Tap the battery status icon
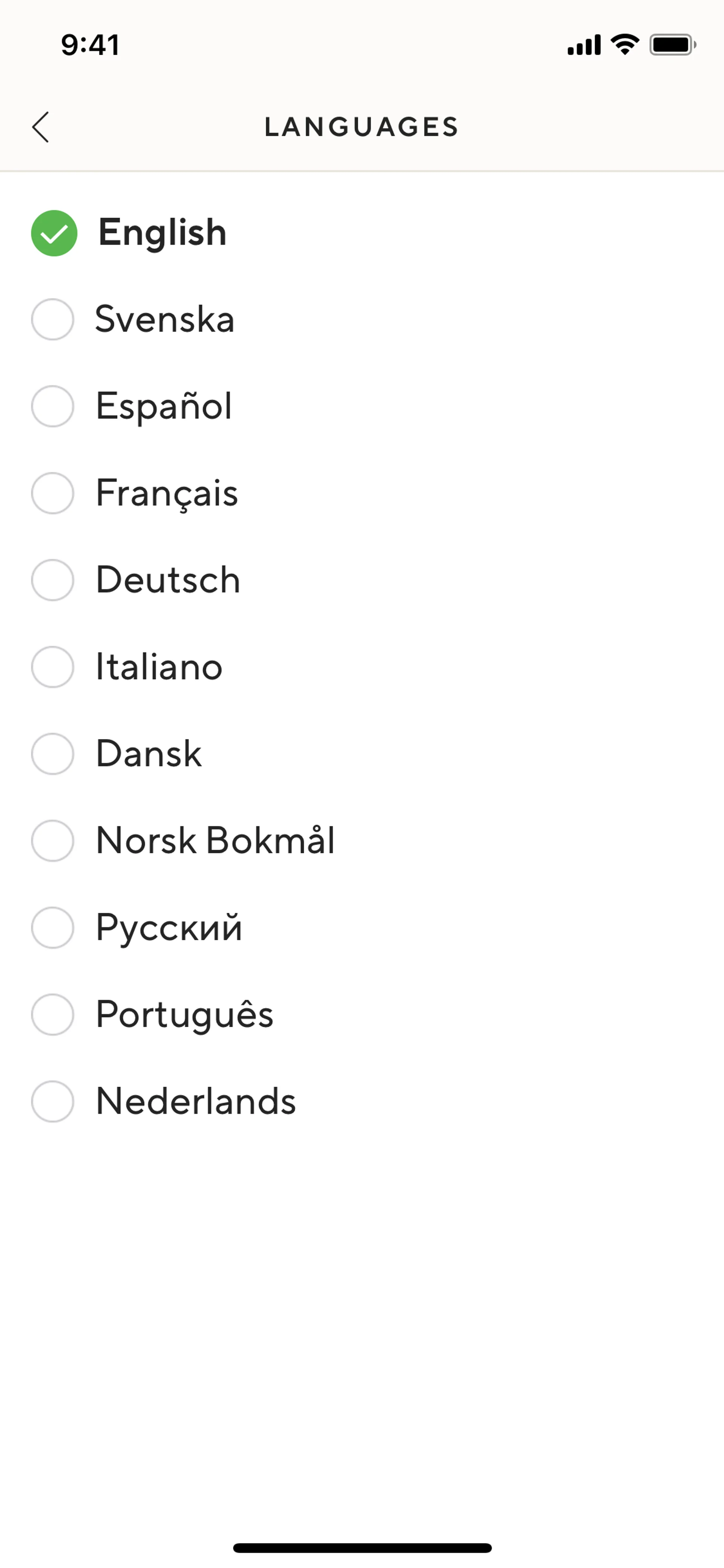Screen dimensions: 724x1568 pyautogui.click(x=672, y=45)
